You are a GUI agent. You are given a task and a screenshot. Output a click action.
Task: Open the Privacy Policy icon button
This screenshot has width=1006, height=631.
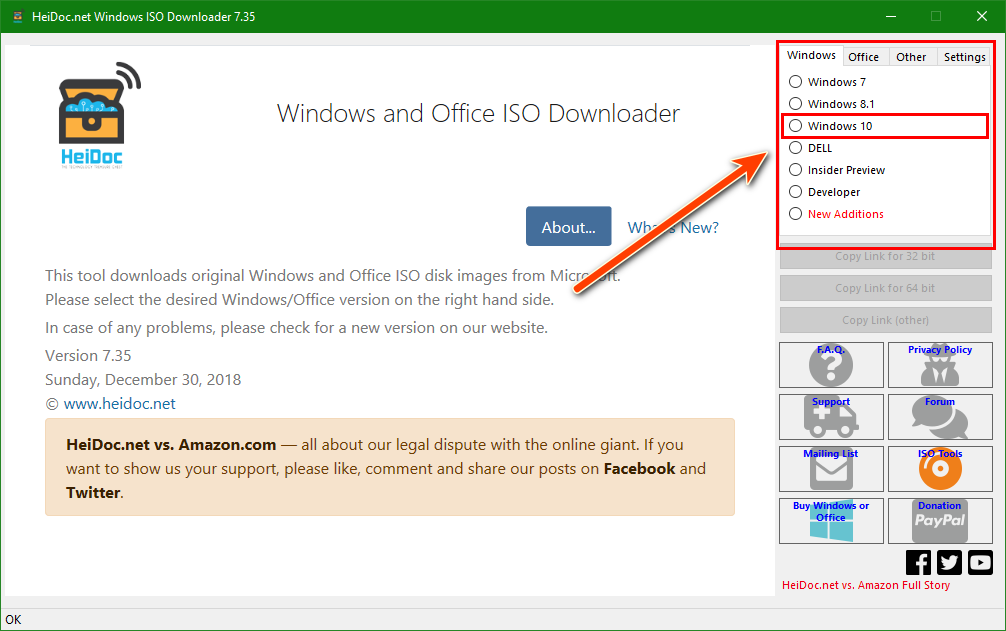point(940,365)
